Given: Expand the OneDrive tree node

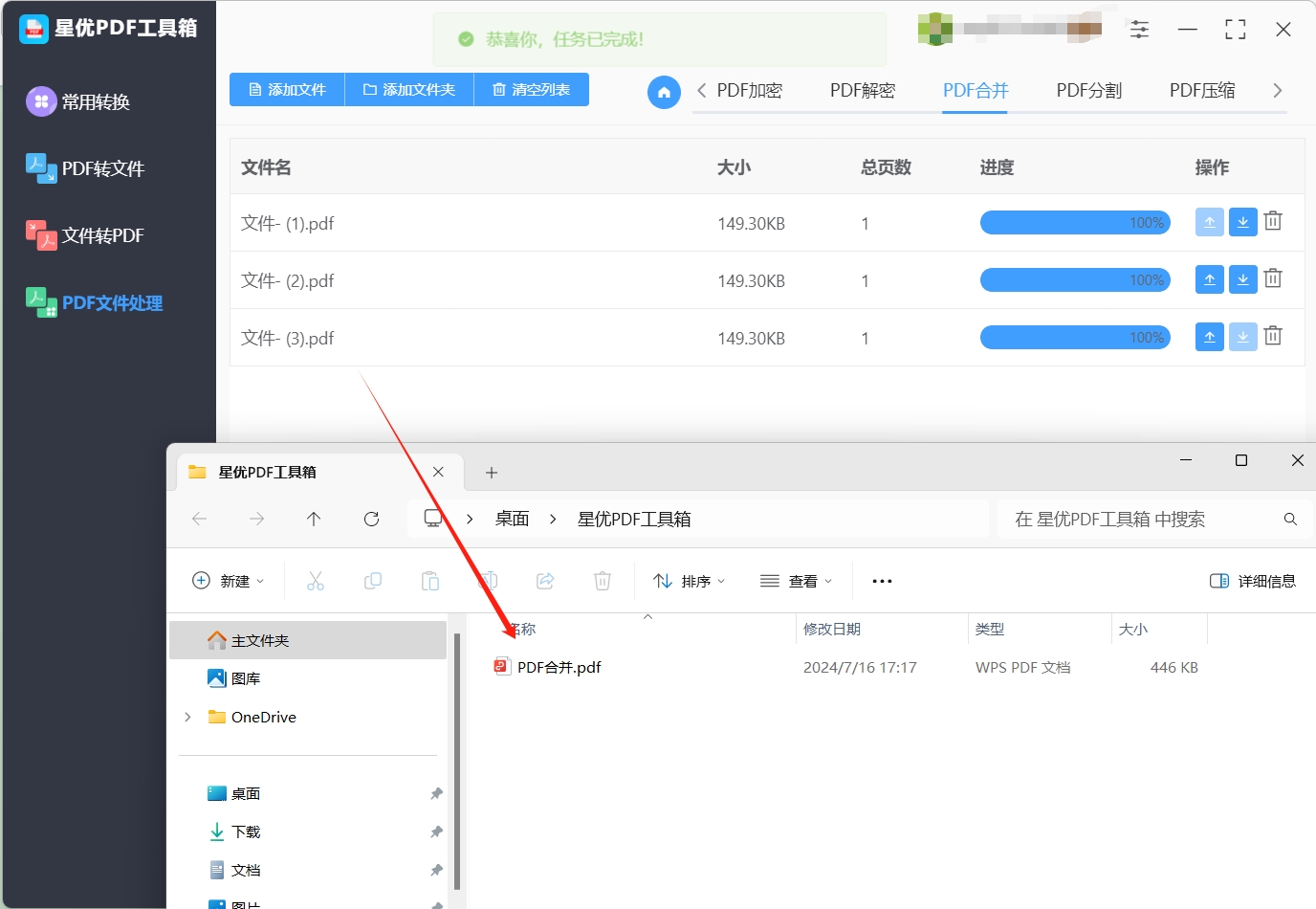Looking at the screenshot, I should click(187, 717).
